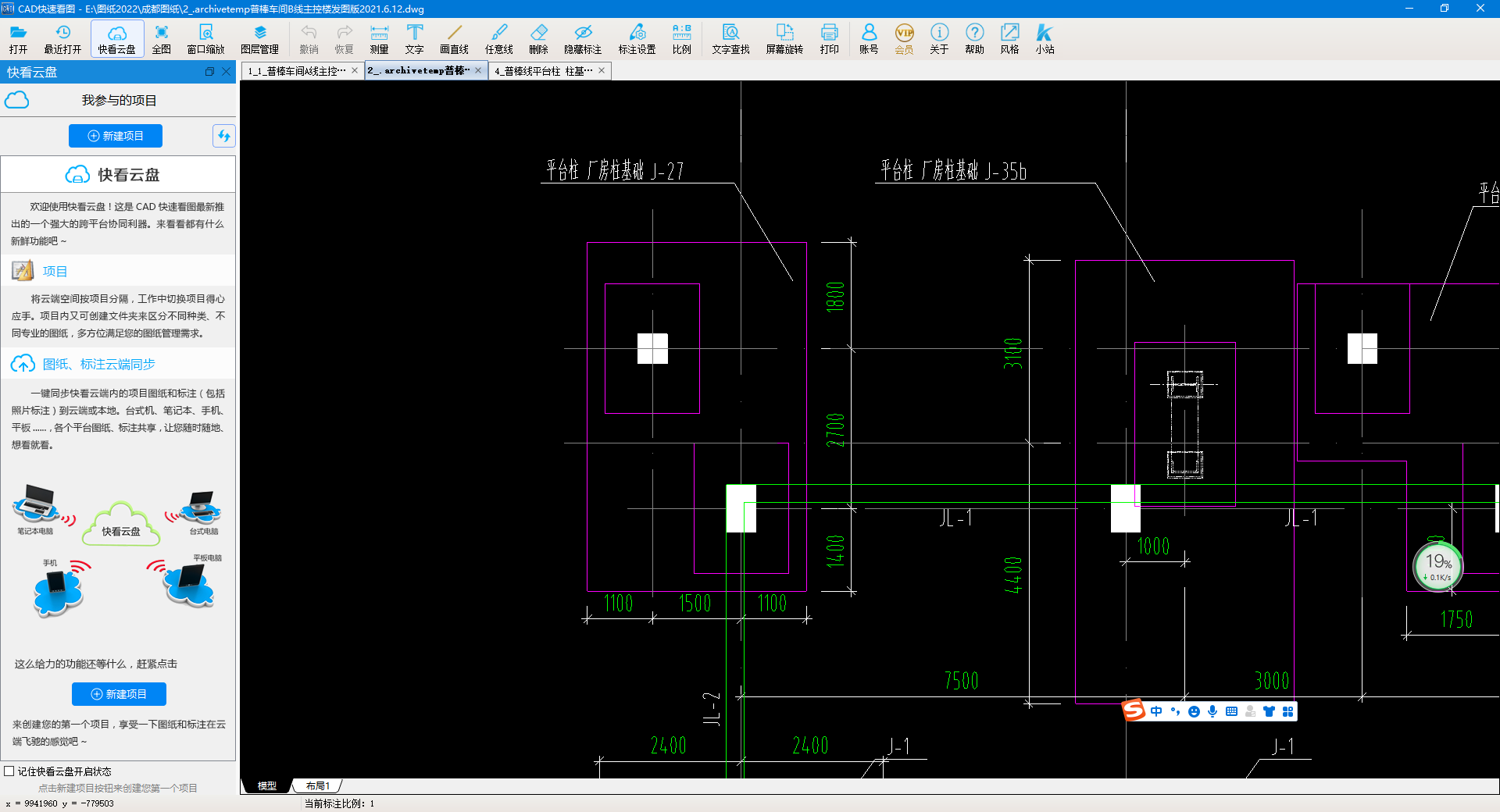Switch to tab 2_archivetemp普棒
Image resolution: width=1500 pixels, height=812 pixels.
point(419,70)
